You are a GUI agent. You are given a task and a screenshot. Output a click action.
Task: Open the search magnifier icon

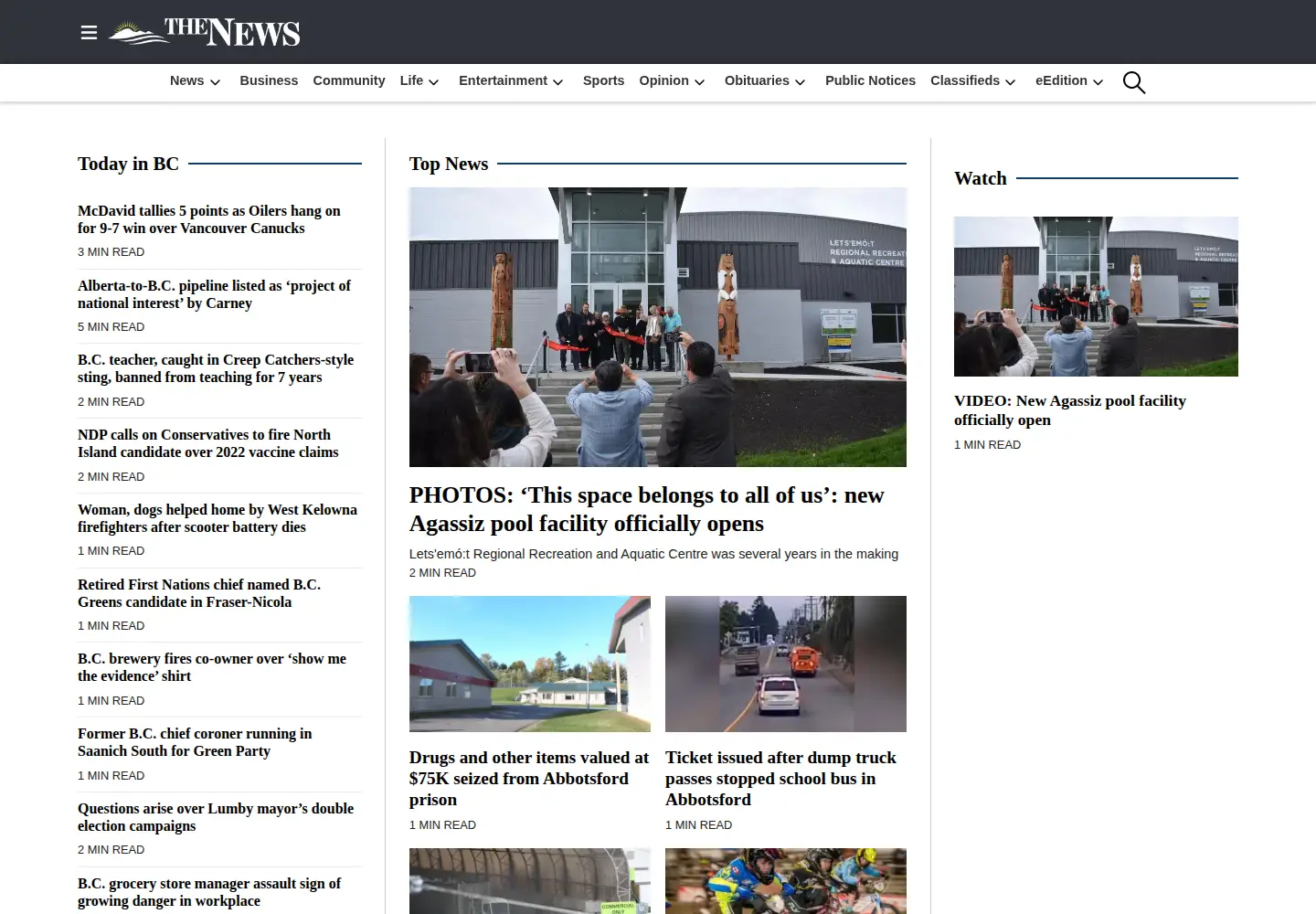point(1134,82)
